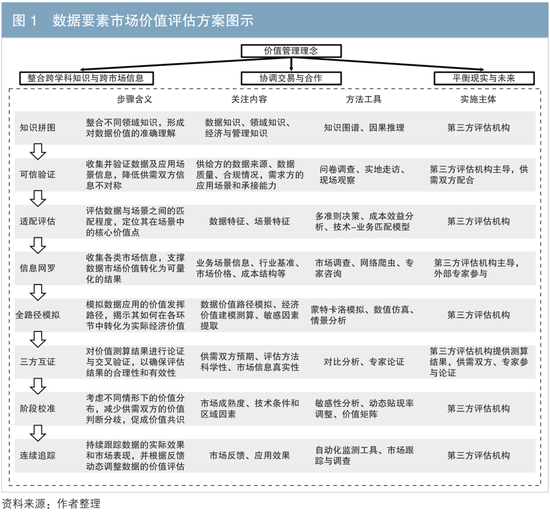
Task: Click the '多准则决策、成本效益分析' cell
Action: pyautogui.click(x=364, y=221)
